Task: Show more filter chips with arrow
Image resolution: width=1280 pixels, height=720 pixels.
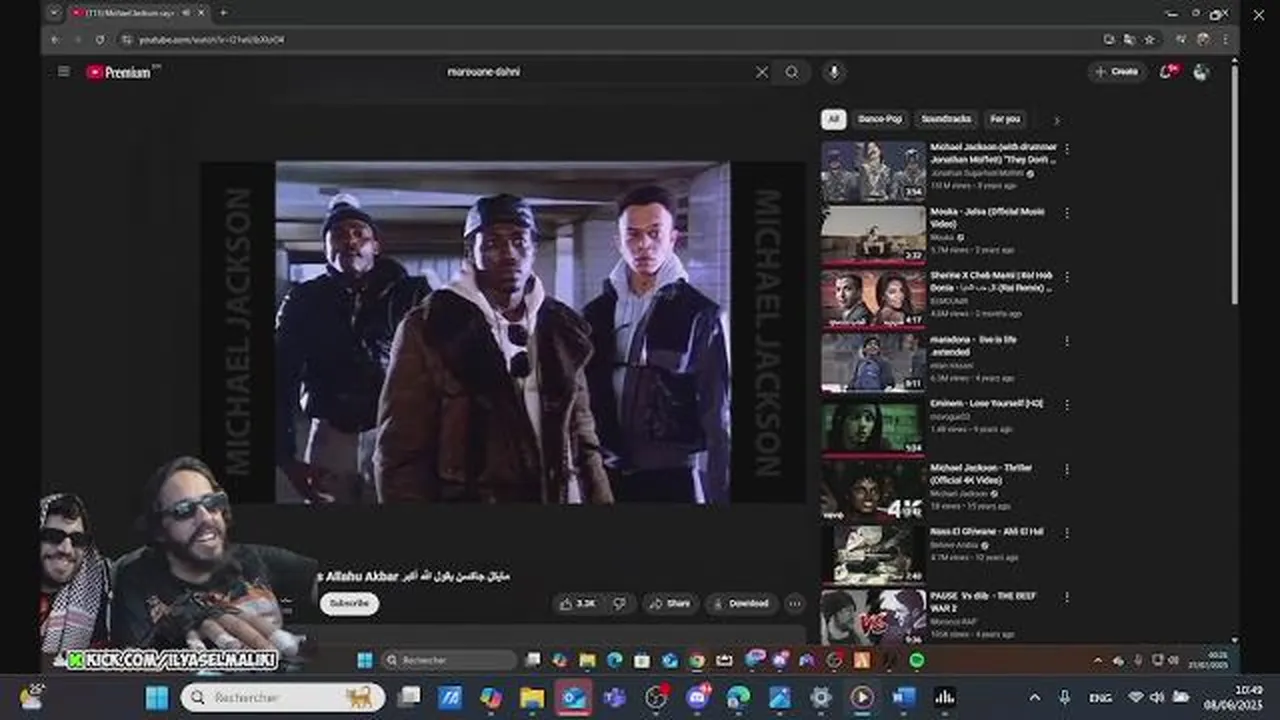Action: [1056, 120]
